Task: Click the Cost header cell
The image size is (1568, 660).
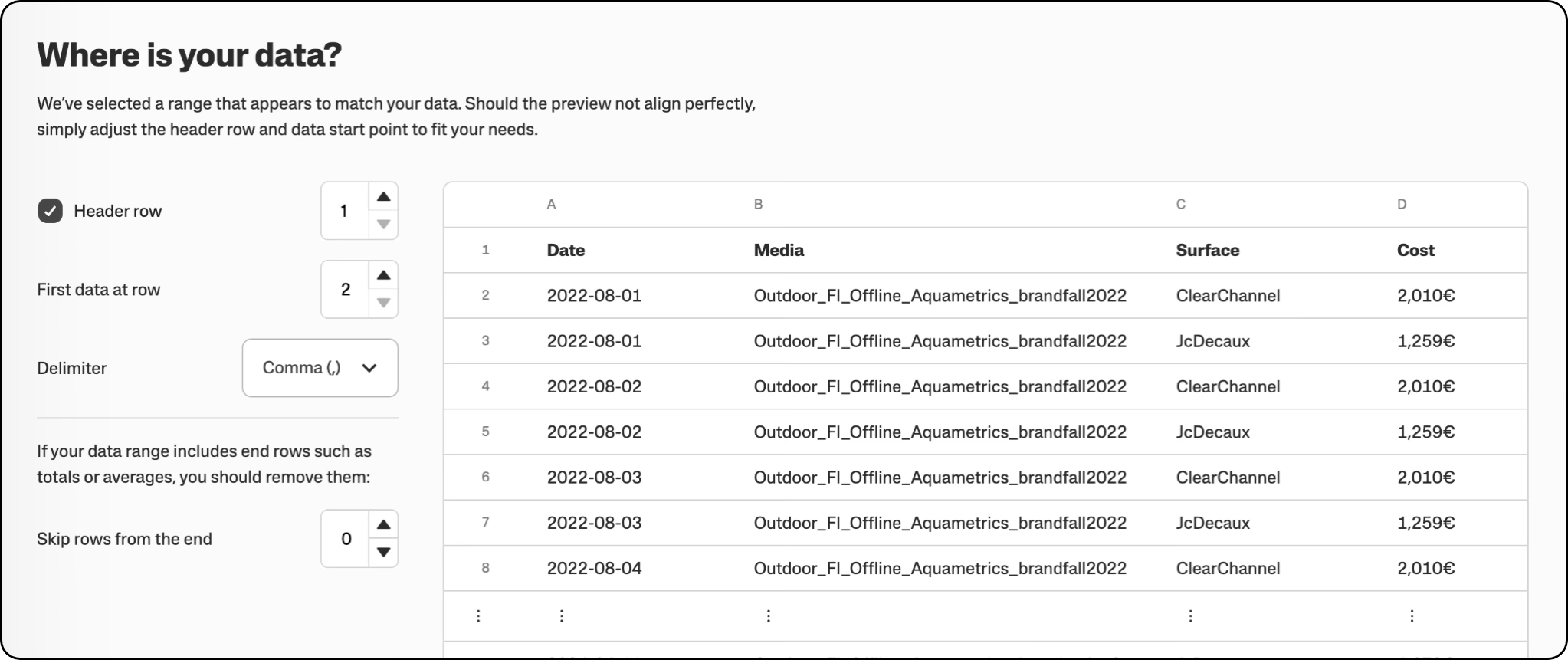Action: pyautogui.click(x=1415, y=250)
